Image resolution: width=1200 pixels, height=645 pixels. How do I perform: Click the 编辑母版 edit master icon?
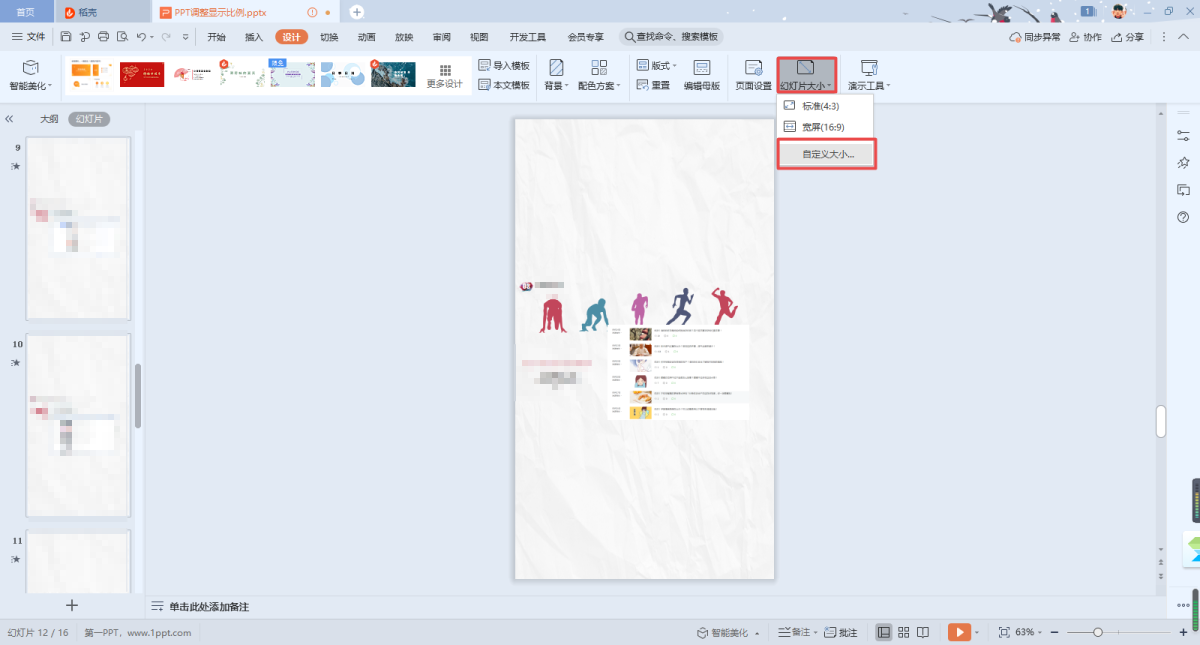click(701, 75)
